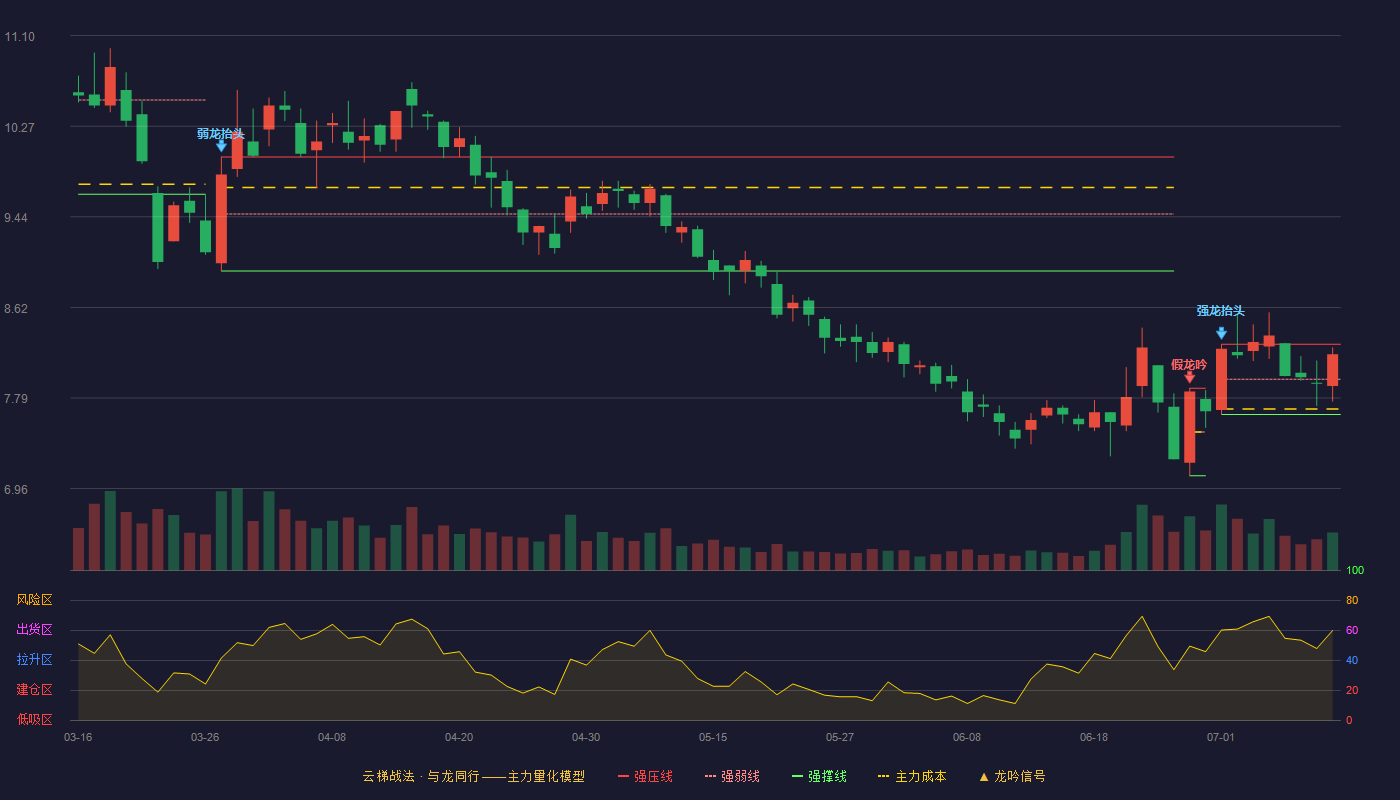Click the 出货区 zone label
The image size is (1400, 800).
(34, 630)
